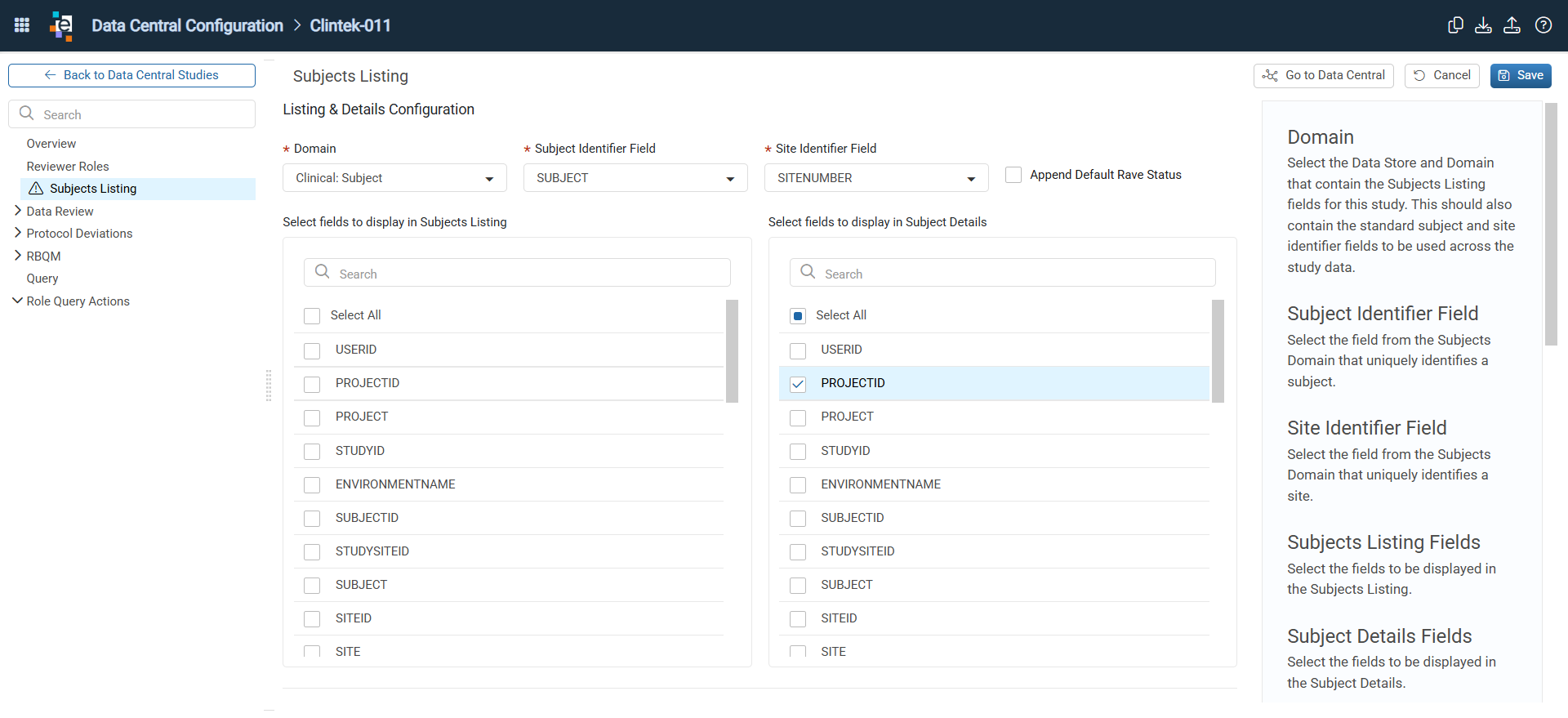1568x718 pixels.
Task: Check Select All in Subjects Listing fields
Action: 312,316
